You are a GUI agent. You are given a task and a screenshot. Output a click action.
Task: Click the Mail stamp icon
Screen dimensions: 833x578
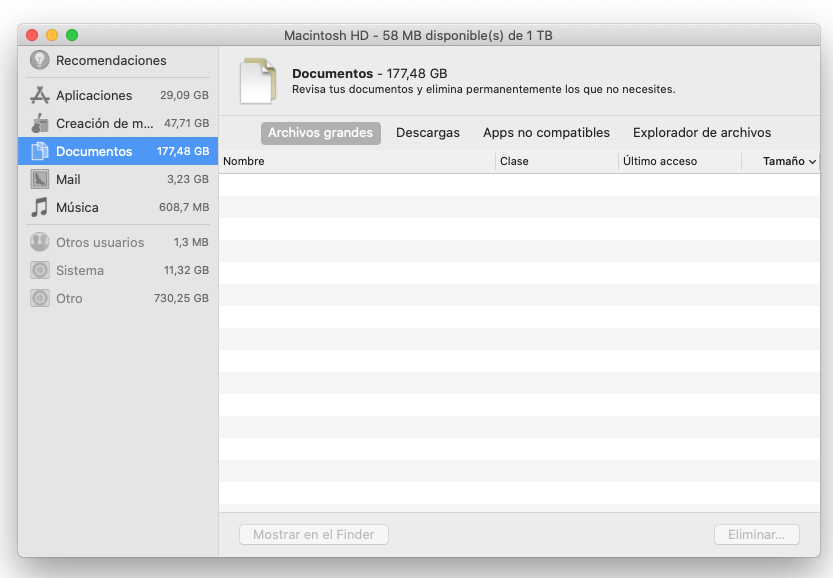pos(39,179)
